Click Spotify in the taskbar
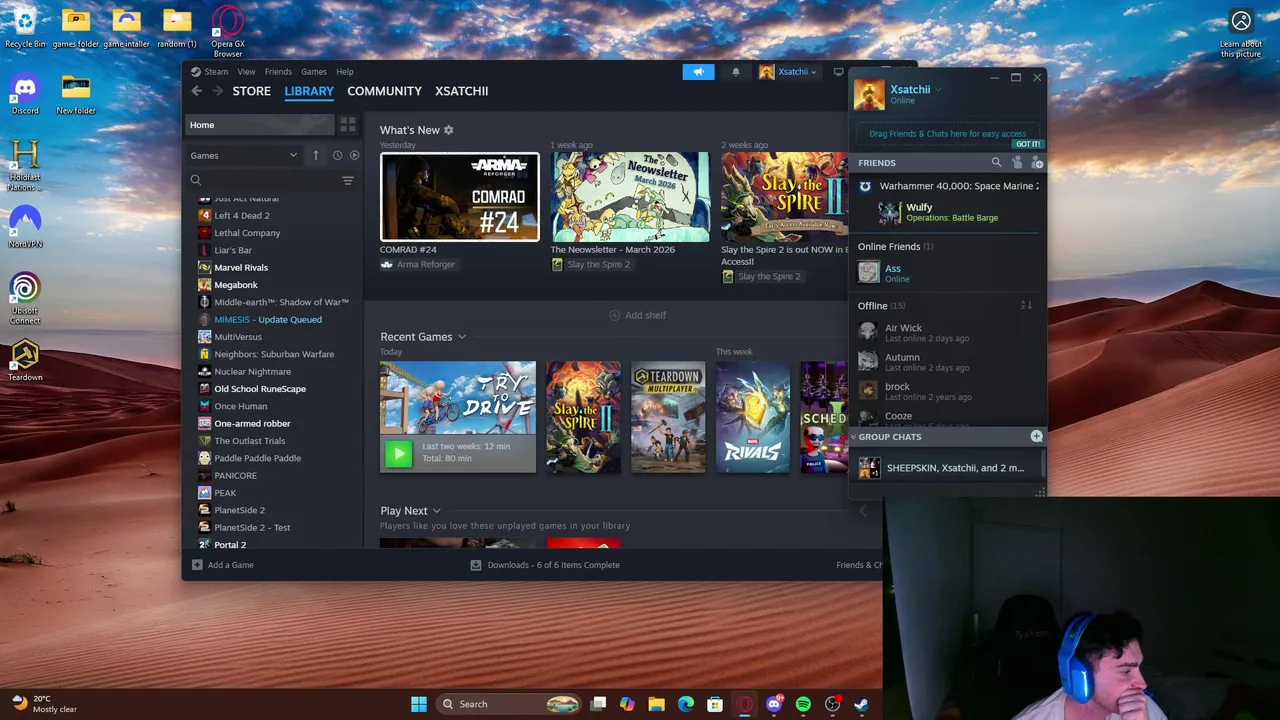 point(803,704)
